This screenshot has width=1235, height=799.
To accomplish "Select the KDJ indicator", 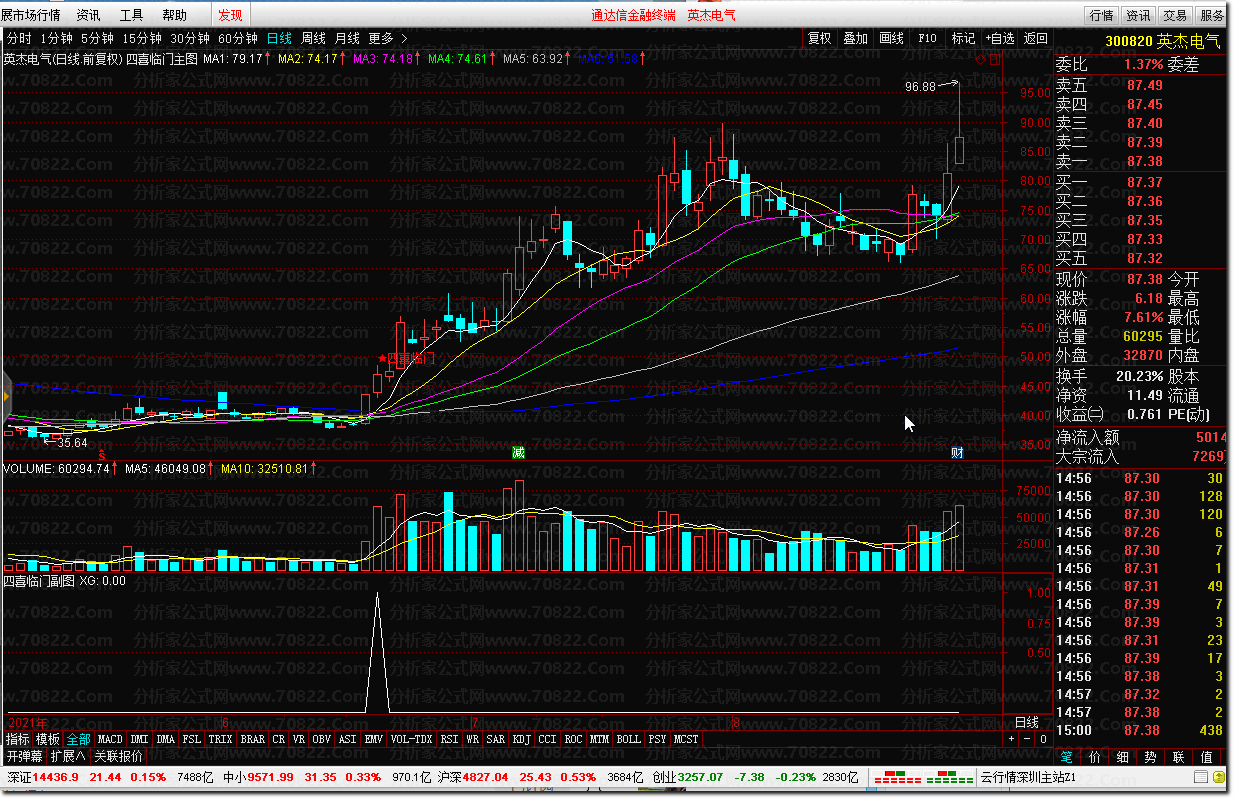I will tap(522, 739).
